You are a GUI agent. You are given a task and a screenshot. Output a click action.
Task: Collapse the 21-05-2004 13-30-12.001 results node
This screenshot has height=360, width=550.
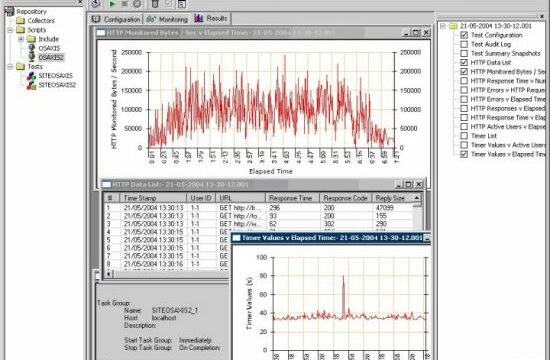pyautogui.click(x=443, y=26)
